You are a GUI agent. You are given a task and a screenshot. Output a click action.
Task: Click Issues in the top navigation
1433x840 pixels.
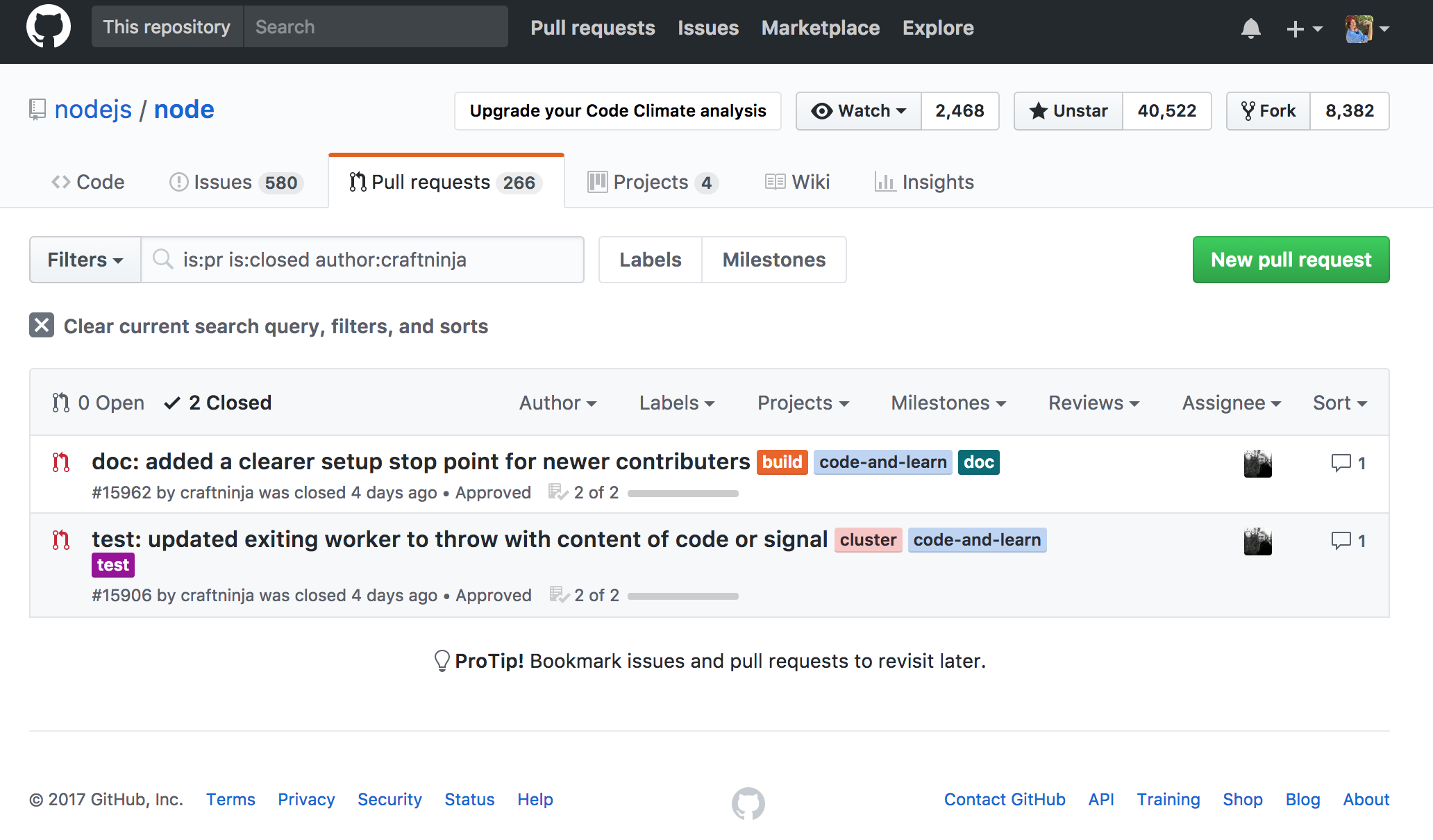point(708,28)
